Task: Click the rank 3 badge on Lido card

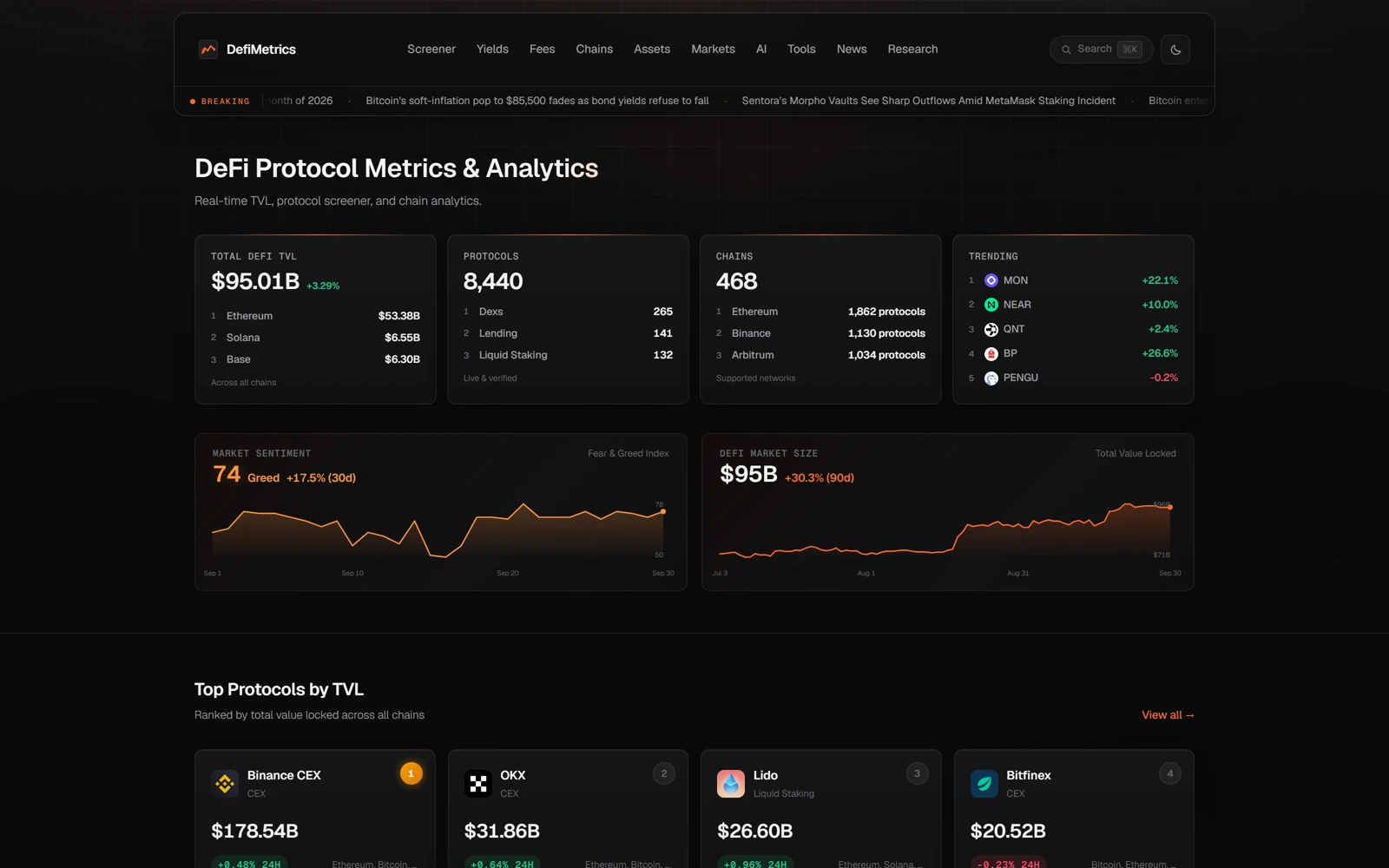Action: [x=917, y=773]
